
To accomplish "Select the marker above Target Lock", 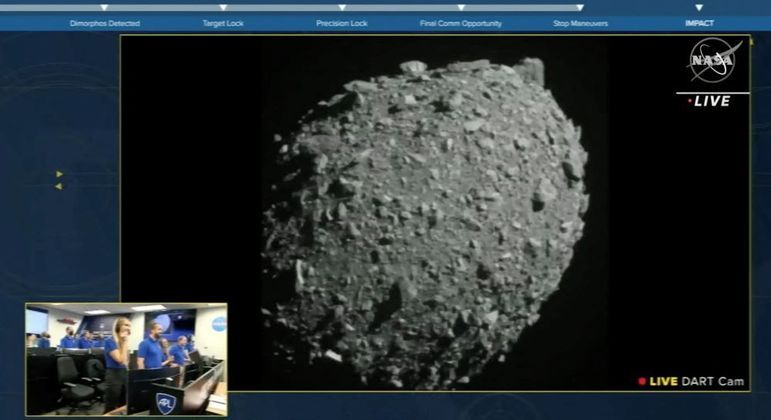I will click(x=223, y=7).
